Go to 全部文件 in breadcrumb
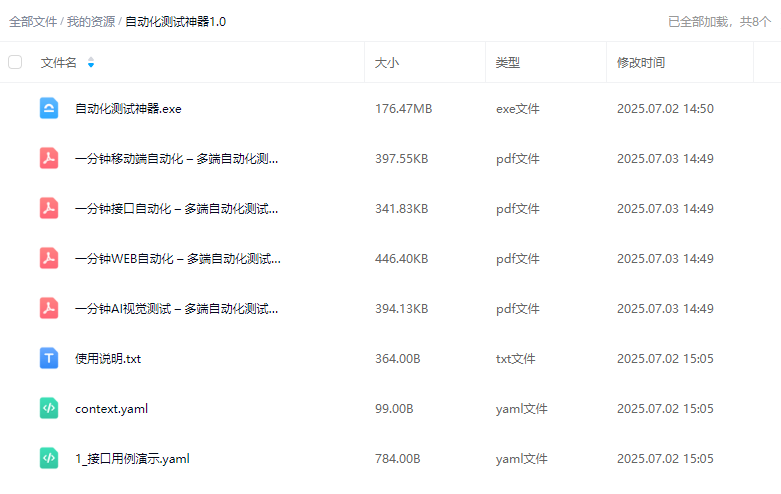The image size is (781, 494). [33, 22]
